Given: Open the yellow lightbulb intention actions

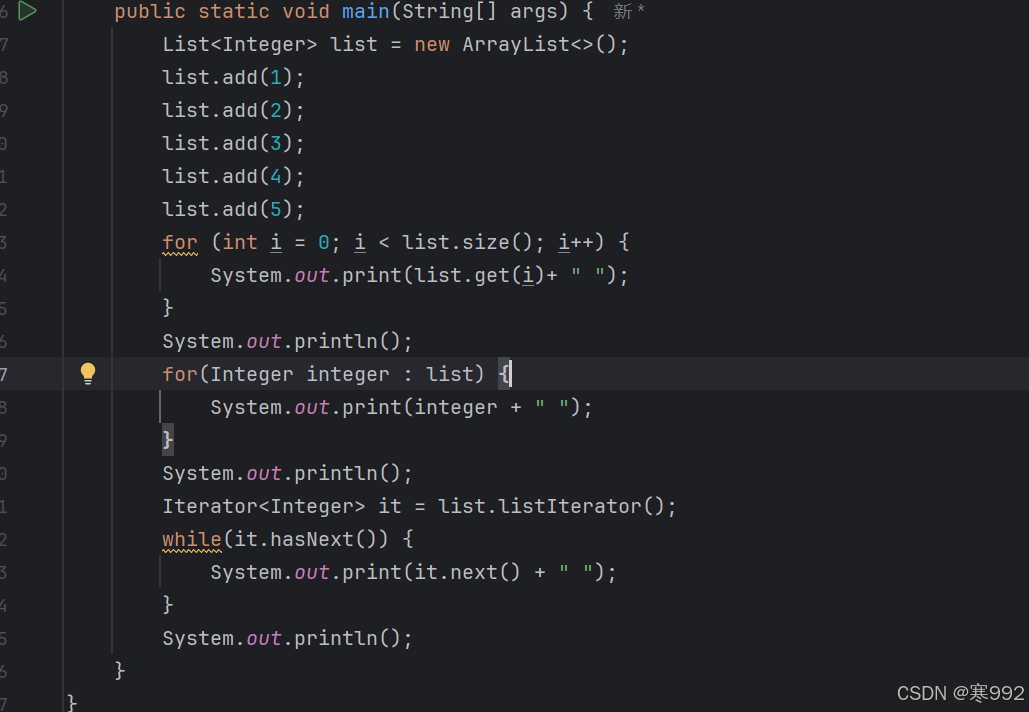Looking at the screenshot, I should tap(88, 373).
